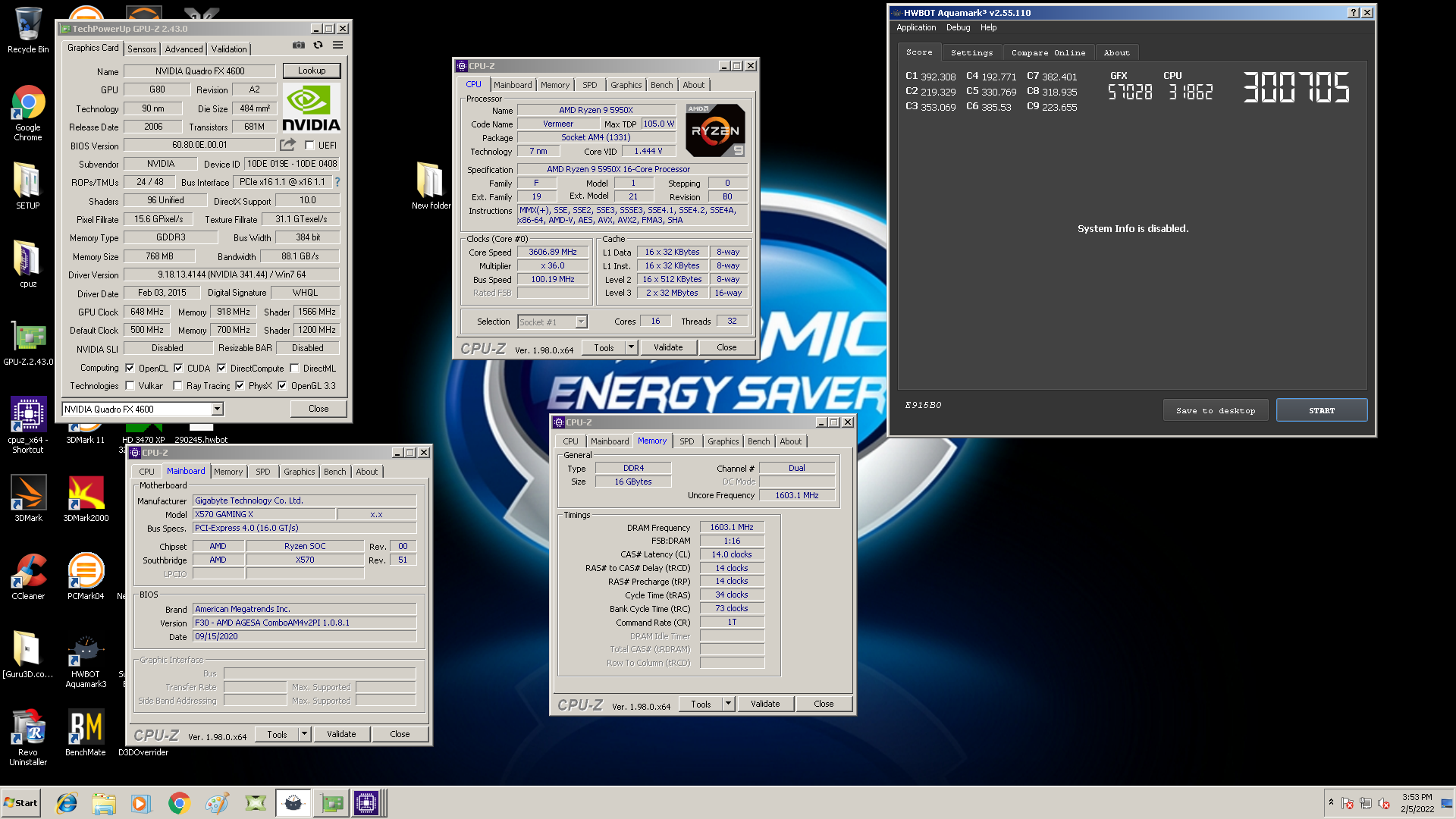Click the DRAM Frequency value 1603.1 MHz
The height and width of the screenshot is (819, 1456).
732,527
